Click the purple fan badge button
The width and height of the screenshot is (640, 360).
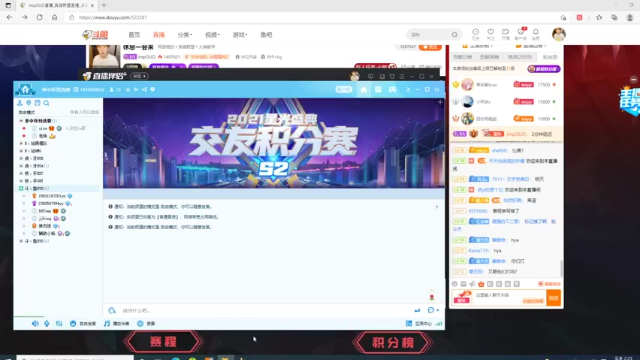click(x=543, y=69)
